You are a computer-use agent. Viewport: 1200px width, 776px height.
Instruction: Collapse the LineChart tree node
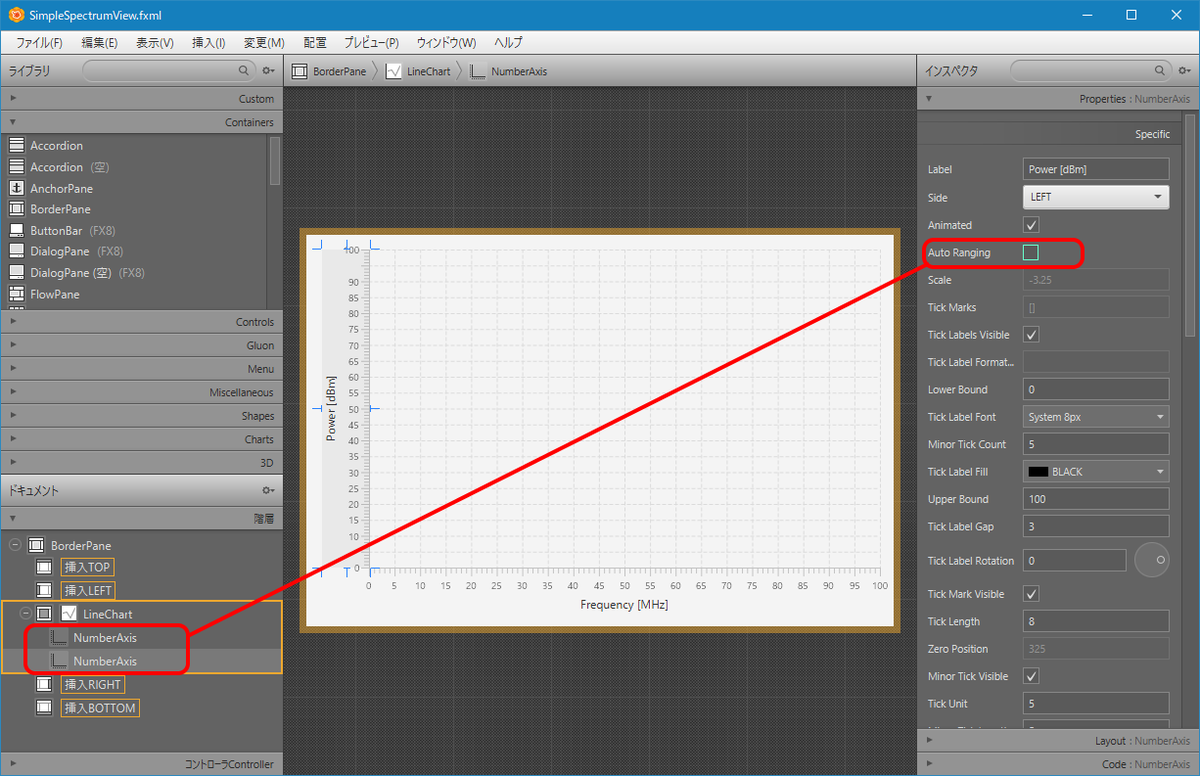click(26, 614)
